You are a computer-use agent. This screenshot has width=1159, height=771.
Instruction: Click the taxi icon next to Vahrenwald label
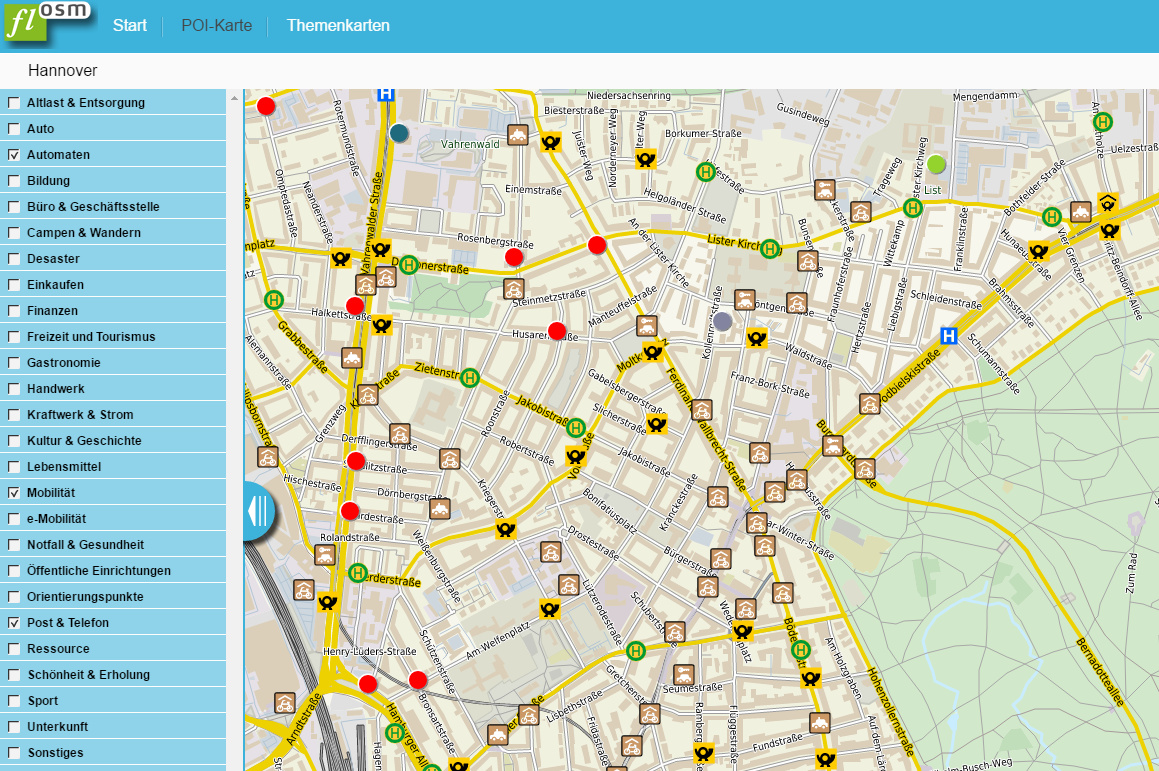(x=518, y=135)
